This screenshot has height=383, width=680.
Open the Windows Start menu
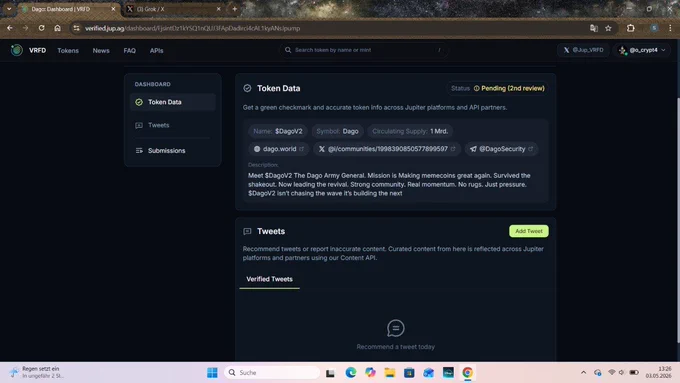pyautogui.click(x=212, y=373)
